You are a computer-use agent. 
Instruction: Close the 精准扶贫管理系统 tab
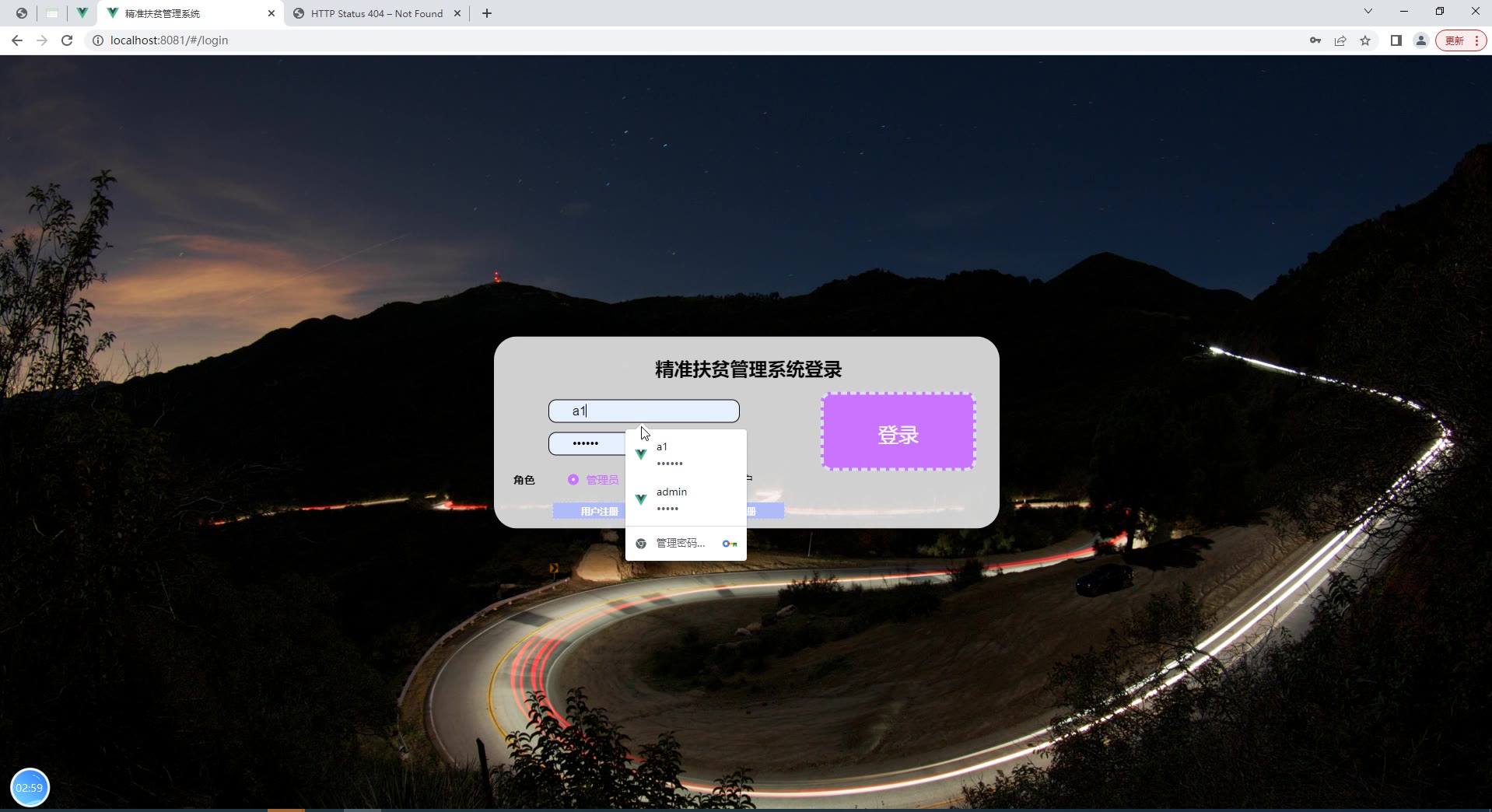pos(271,13)
